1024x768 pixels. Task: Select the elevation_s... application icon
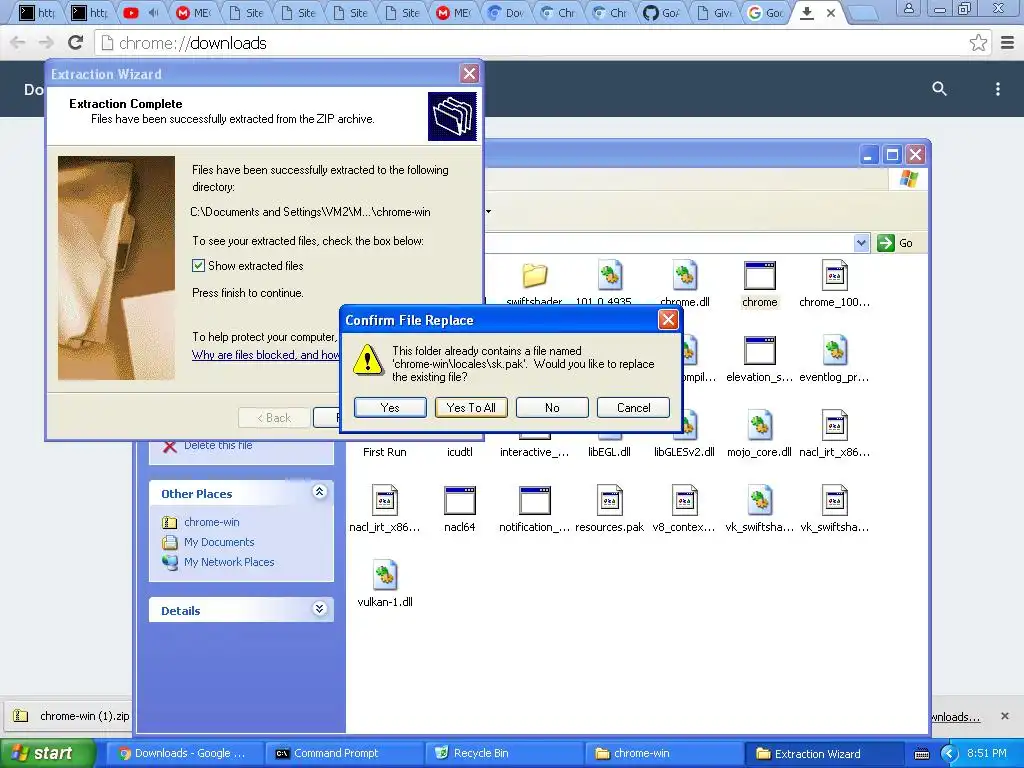pos(760,351)
